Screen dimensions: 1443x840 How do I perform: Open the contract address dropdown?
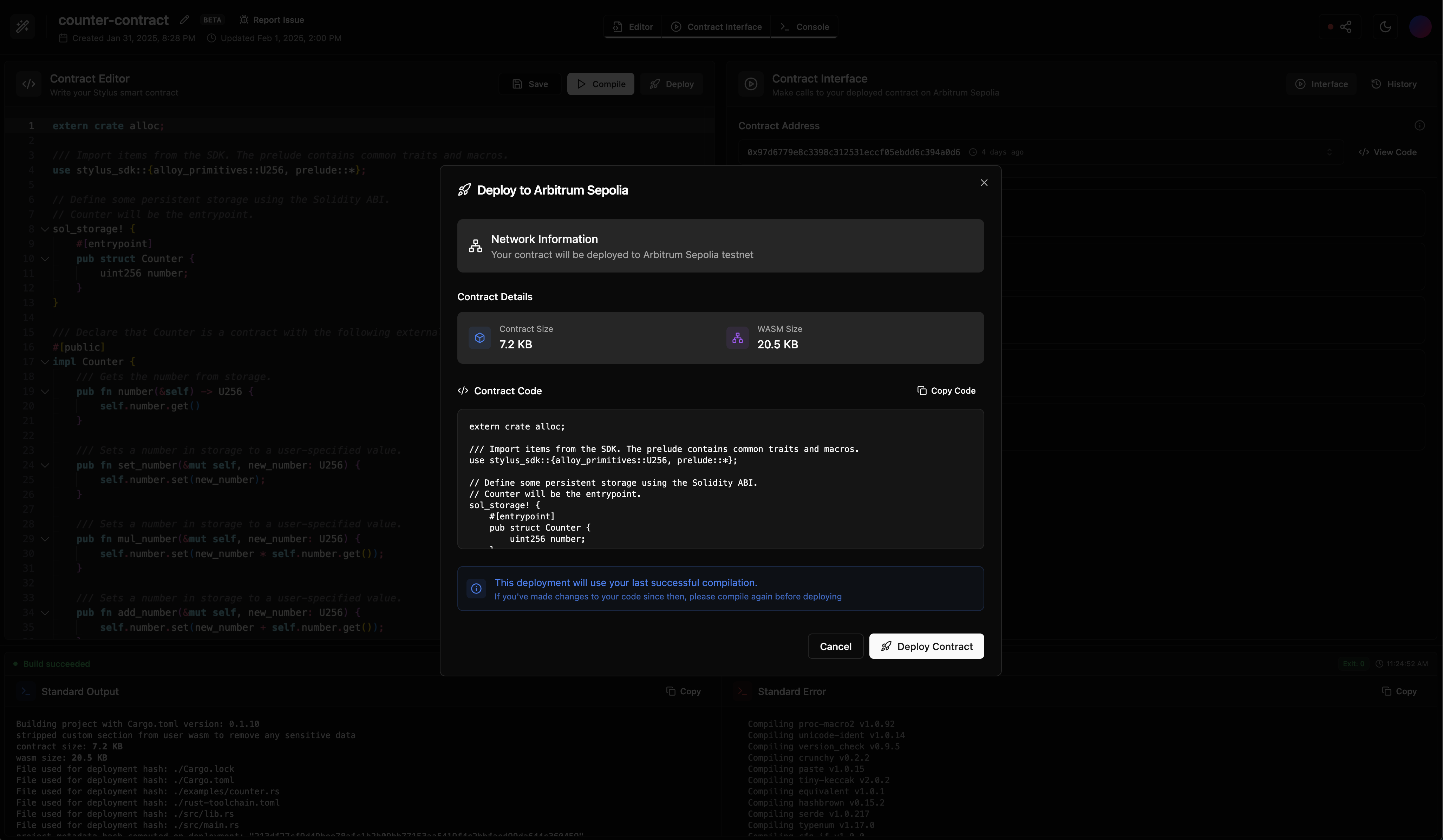click(1040, 152)
